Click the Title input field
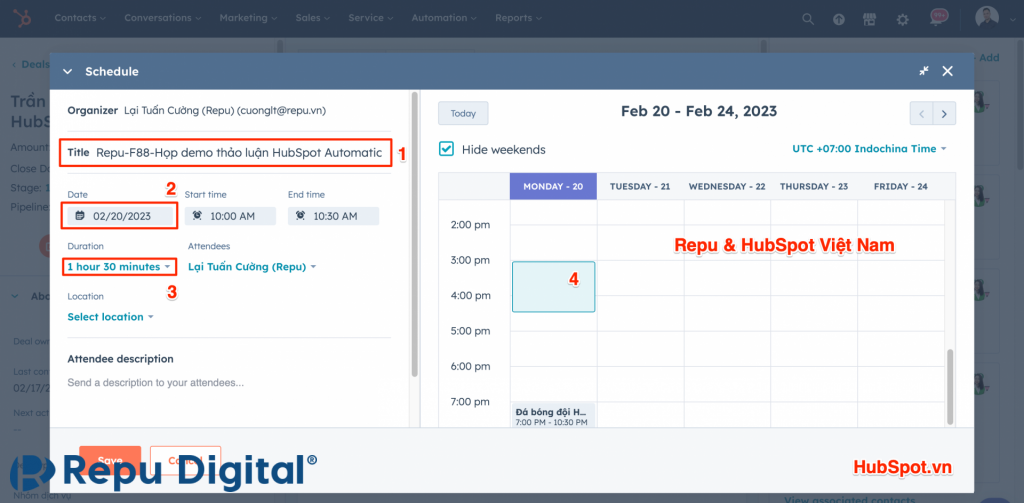This screenshot has height=503, width=1024. 239,153
